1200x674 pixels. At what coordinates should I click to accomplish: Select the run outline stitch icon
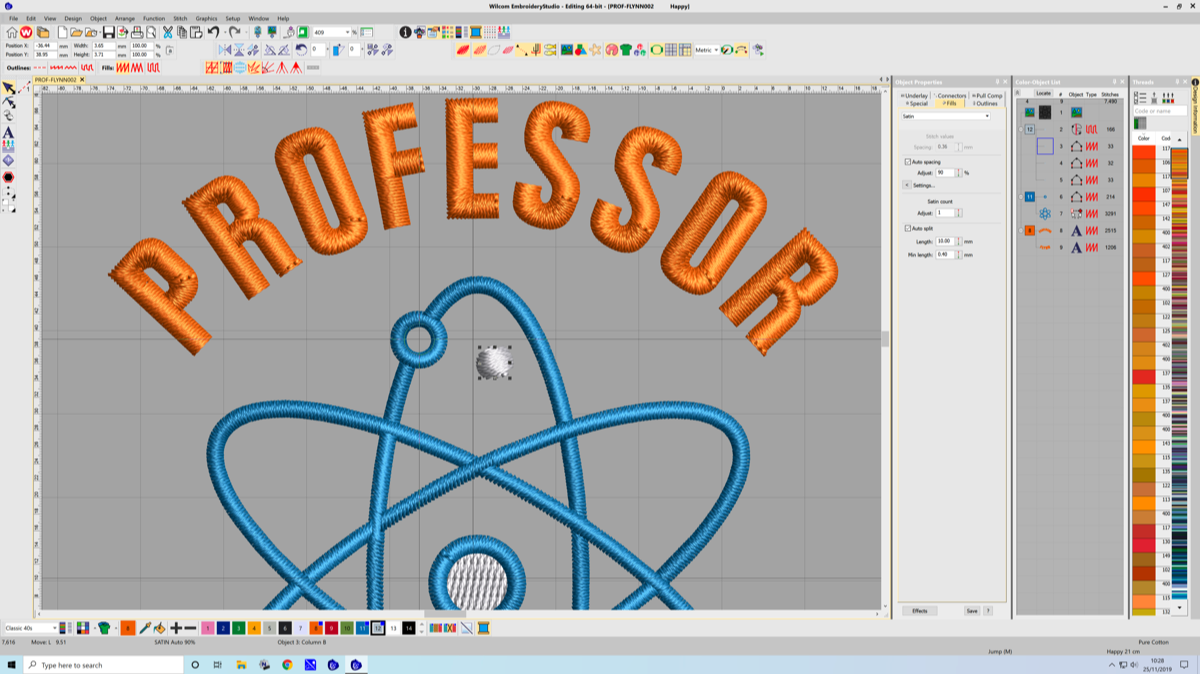tap(41, 68)
